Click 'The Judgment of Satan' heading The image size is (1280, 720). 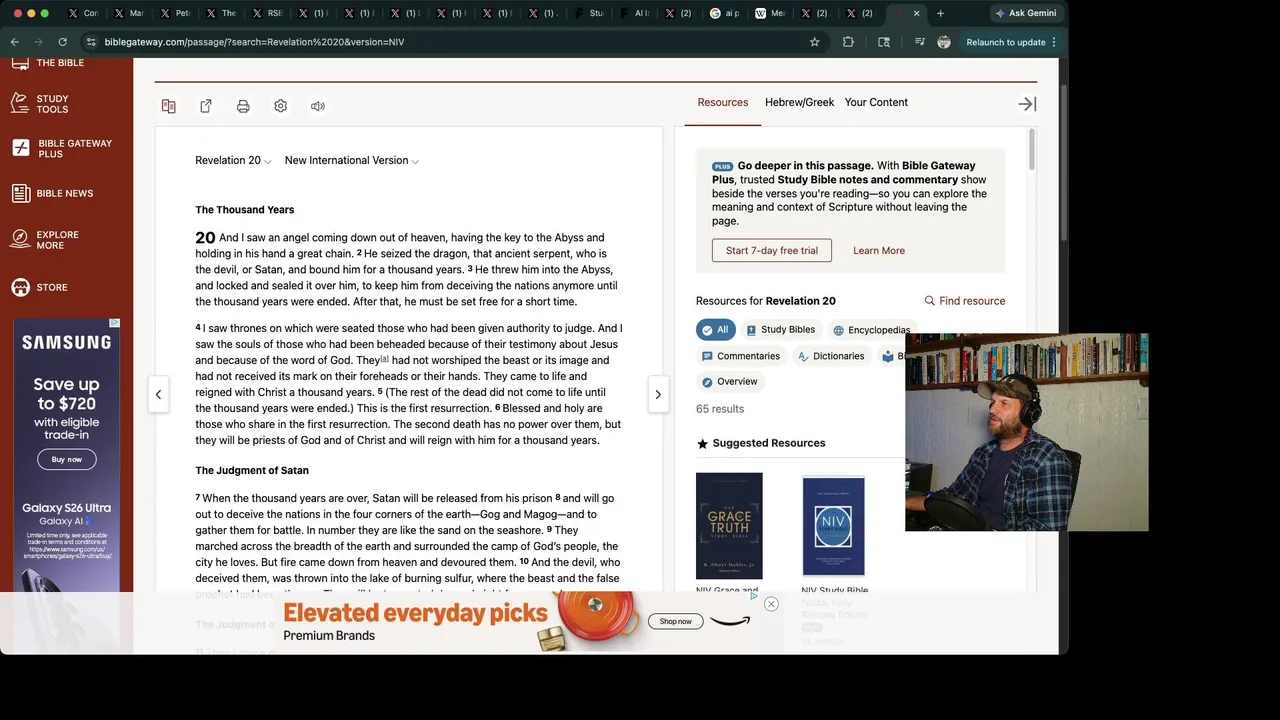pyautogui.click(x=252, y=470)
